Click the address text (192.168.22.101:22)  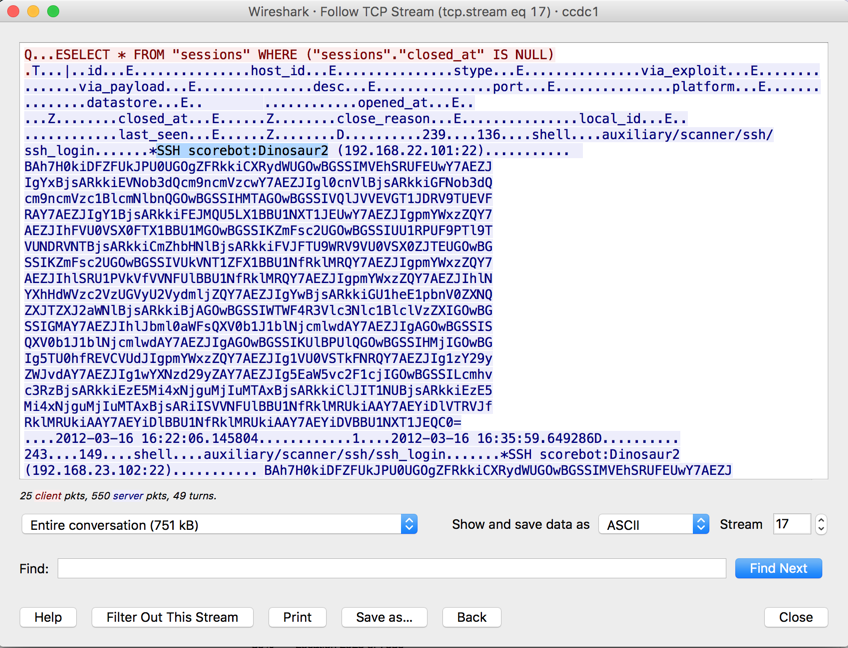pos(410,150)
